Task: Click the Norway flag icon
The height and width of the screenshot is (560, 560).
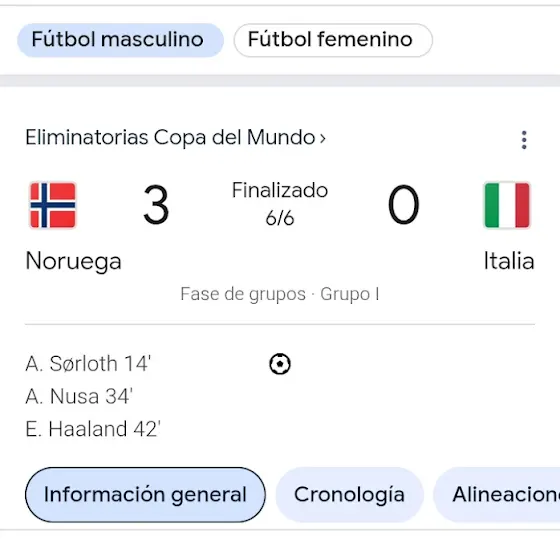Action: click(53, 205)
